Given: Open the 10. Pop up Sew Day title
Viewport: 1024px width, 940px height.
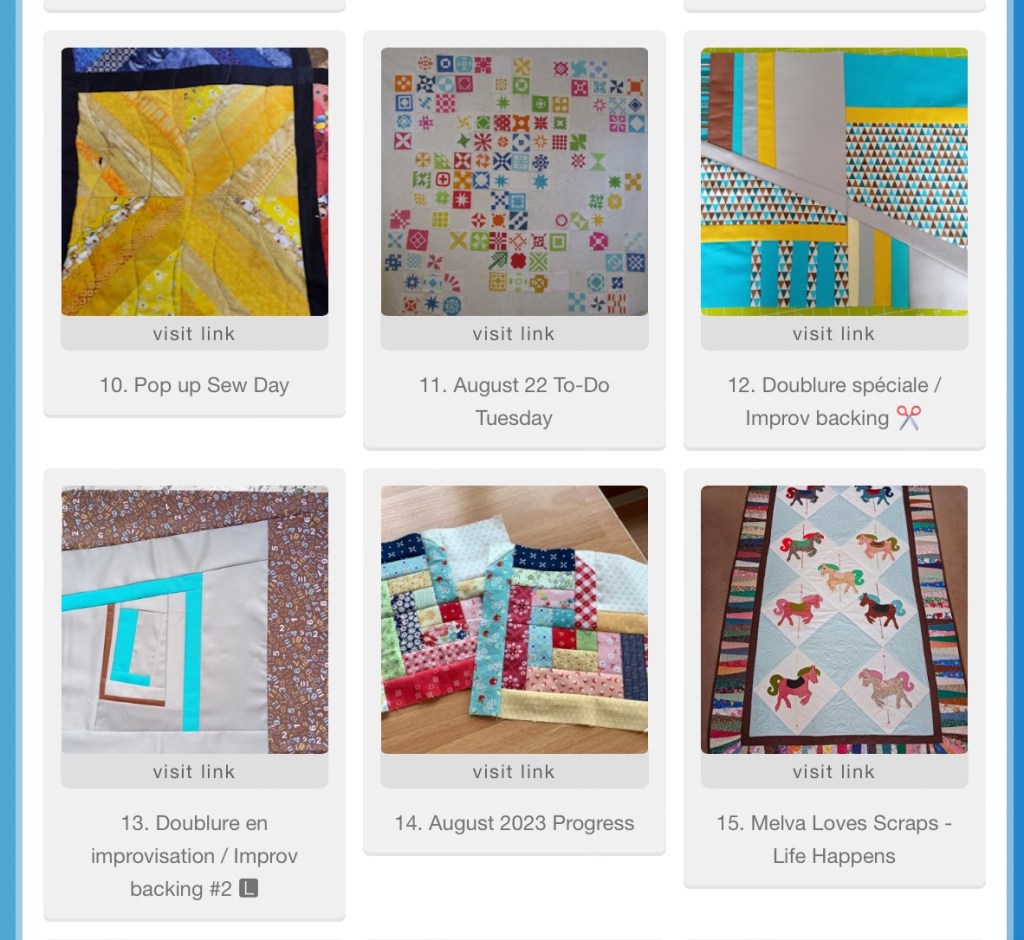Looking at the screenshot, I should (194, 385).
